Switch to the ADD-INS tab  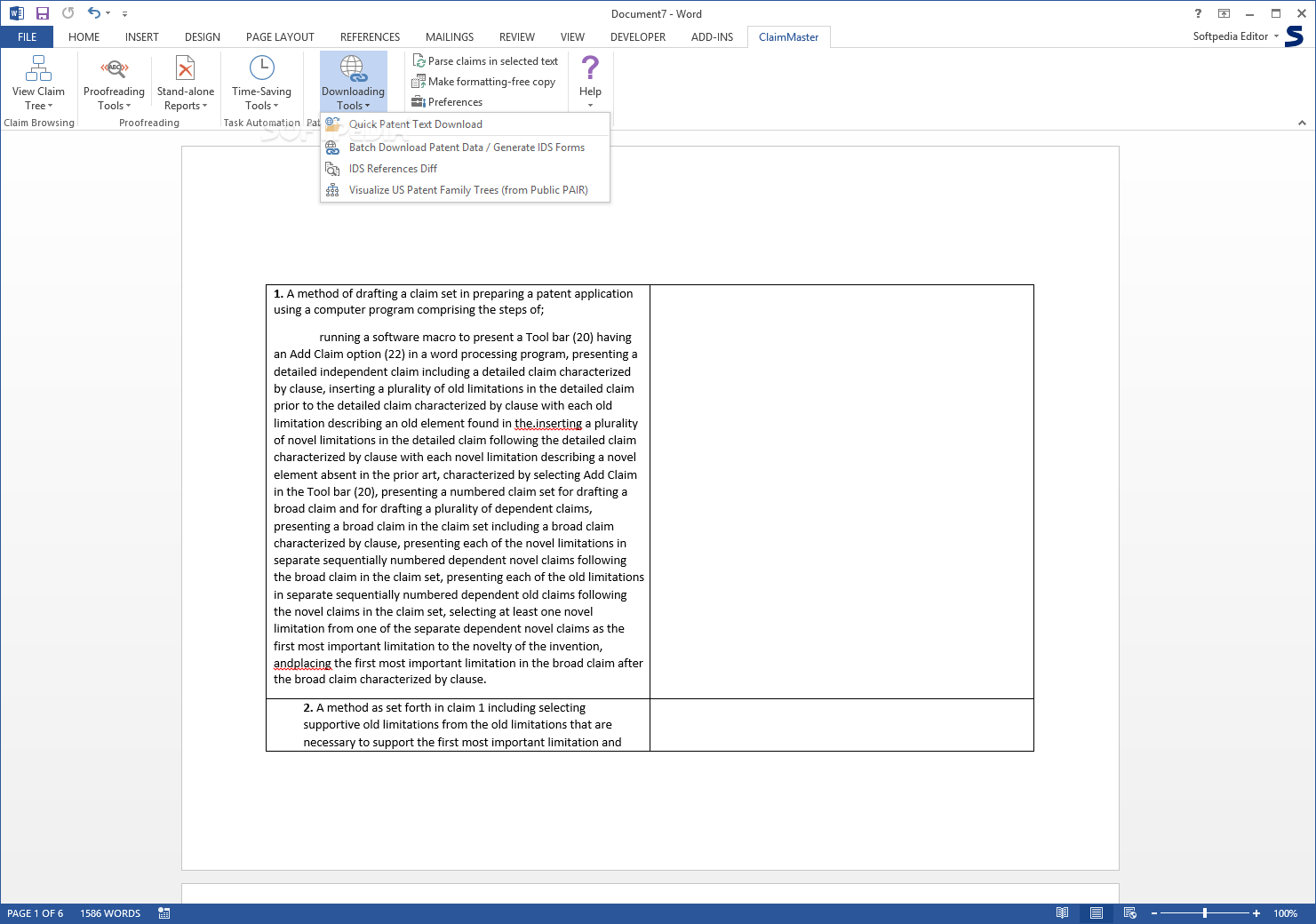pyautogui.click(x=712, y=37)
